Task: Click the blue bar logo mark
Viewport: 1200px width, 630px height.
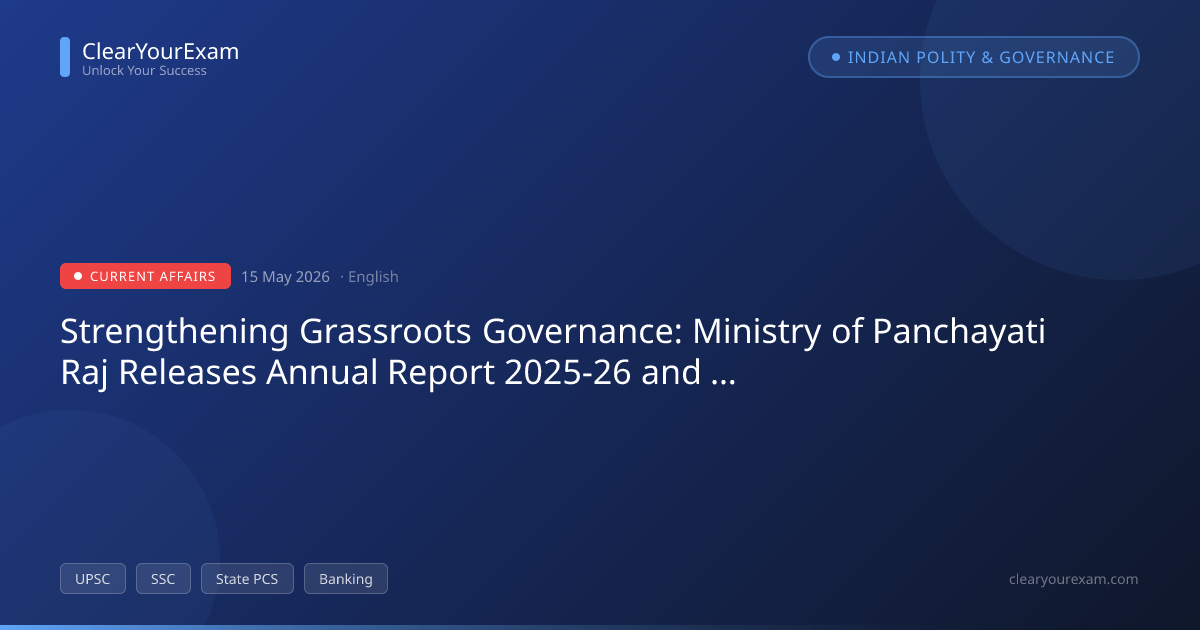Action: pyautogui.click(x=65, y=57)
